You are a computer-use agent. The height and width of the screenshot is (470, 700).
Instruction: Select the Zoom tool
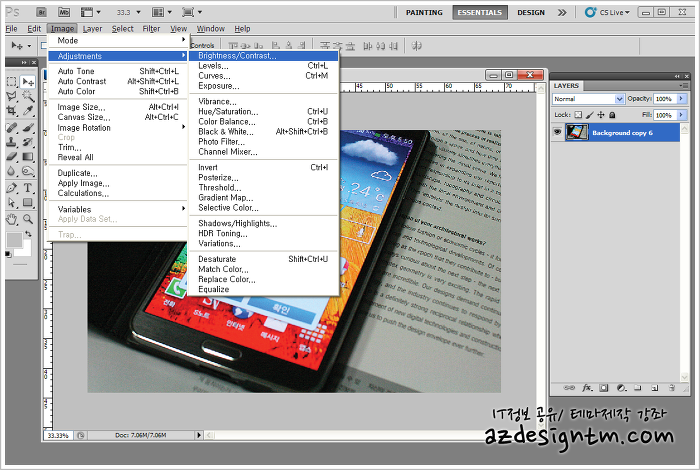click(28, 219)
